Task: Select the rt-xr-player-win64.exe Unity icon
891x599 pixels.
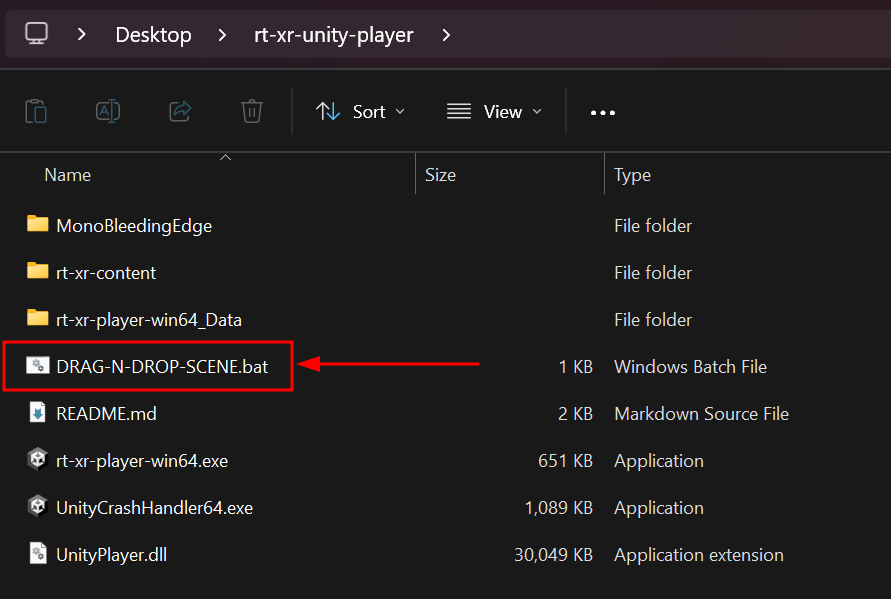Action: pos(38,460)
